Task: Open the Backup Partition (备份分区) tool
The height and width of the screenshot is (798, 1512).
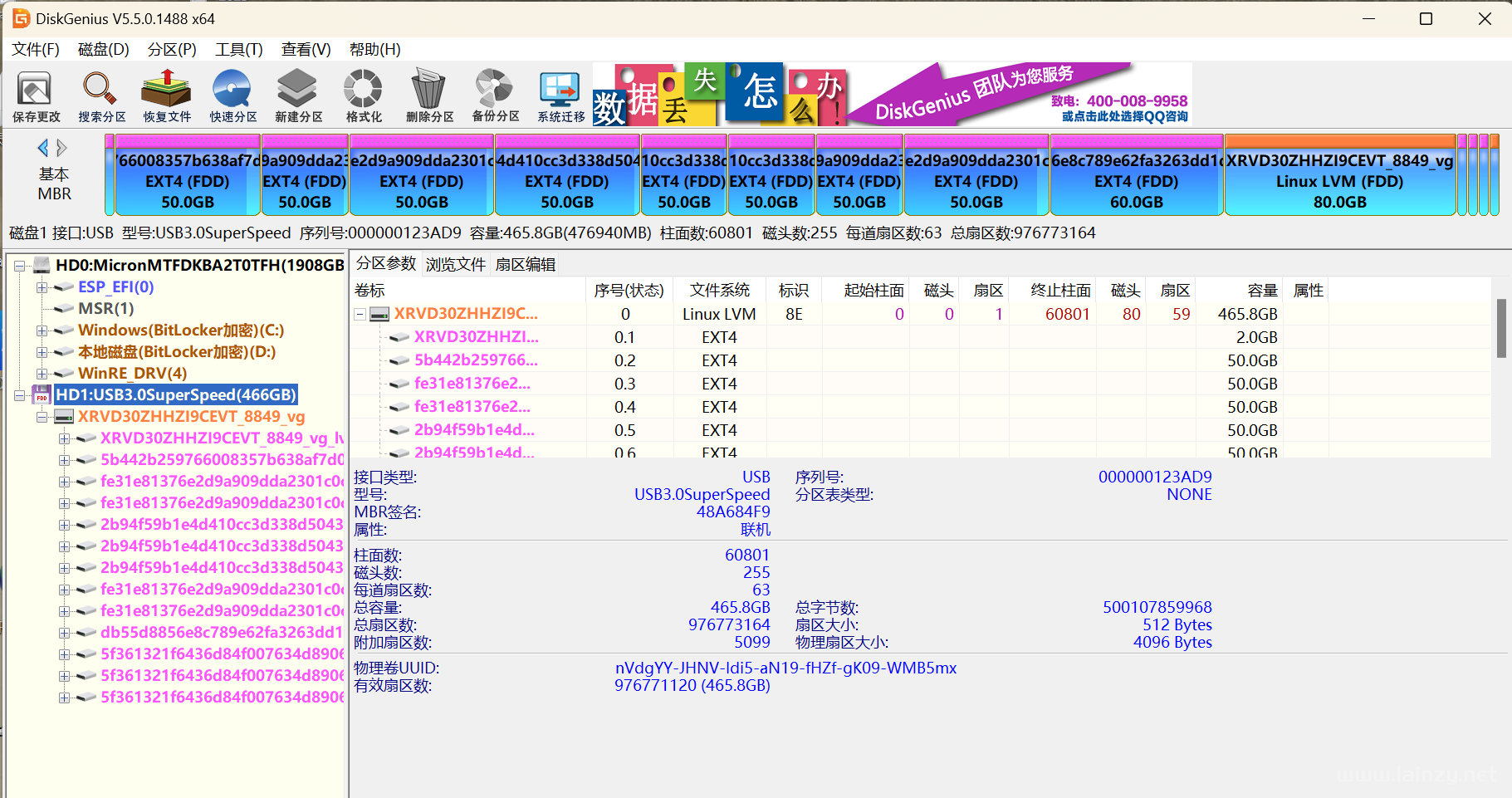Action: [x=495, y=95]
